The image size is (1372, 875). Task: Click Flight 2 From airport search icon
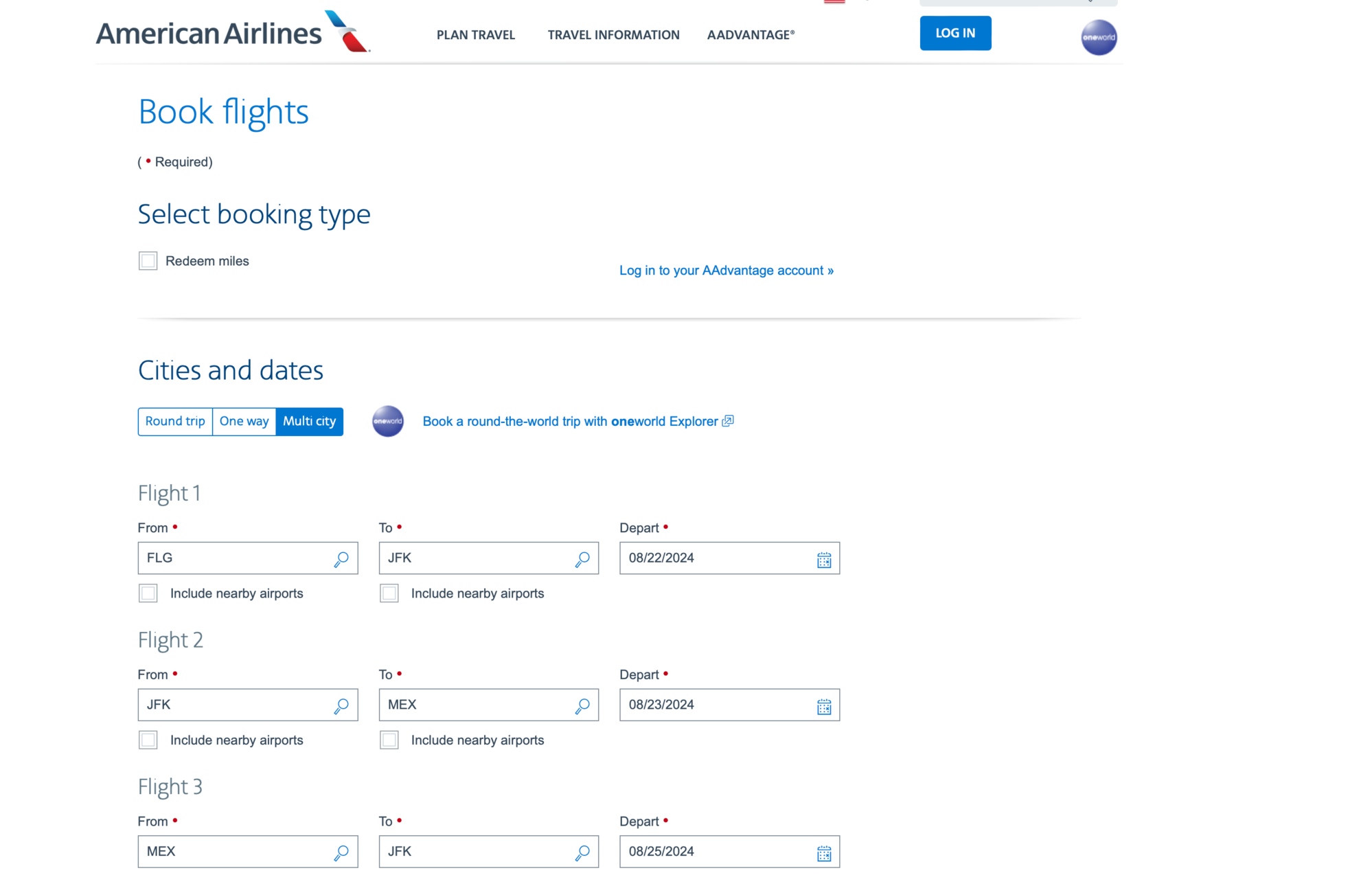(341, 706)
